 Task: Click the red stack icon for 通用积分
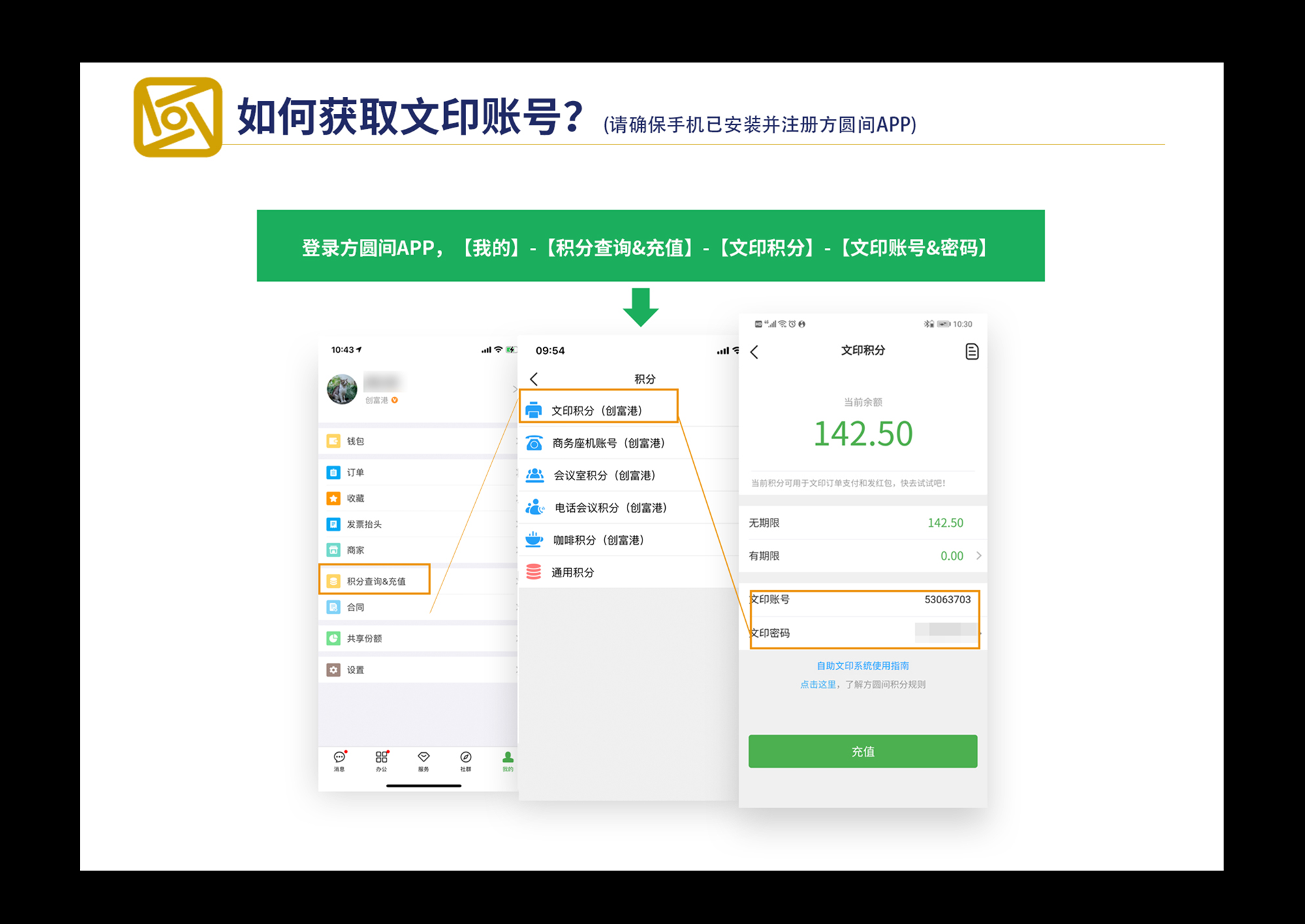click(x=534, y=572)
